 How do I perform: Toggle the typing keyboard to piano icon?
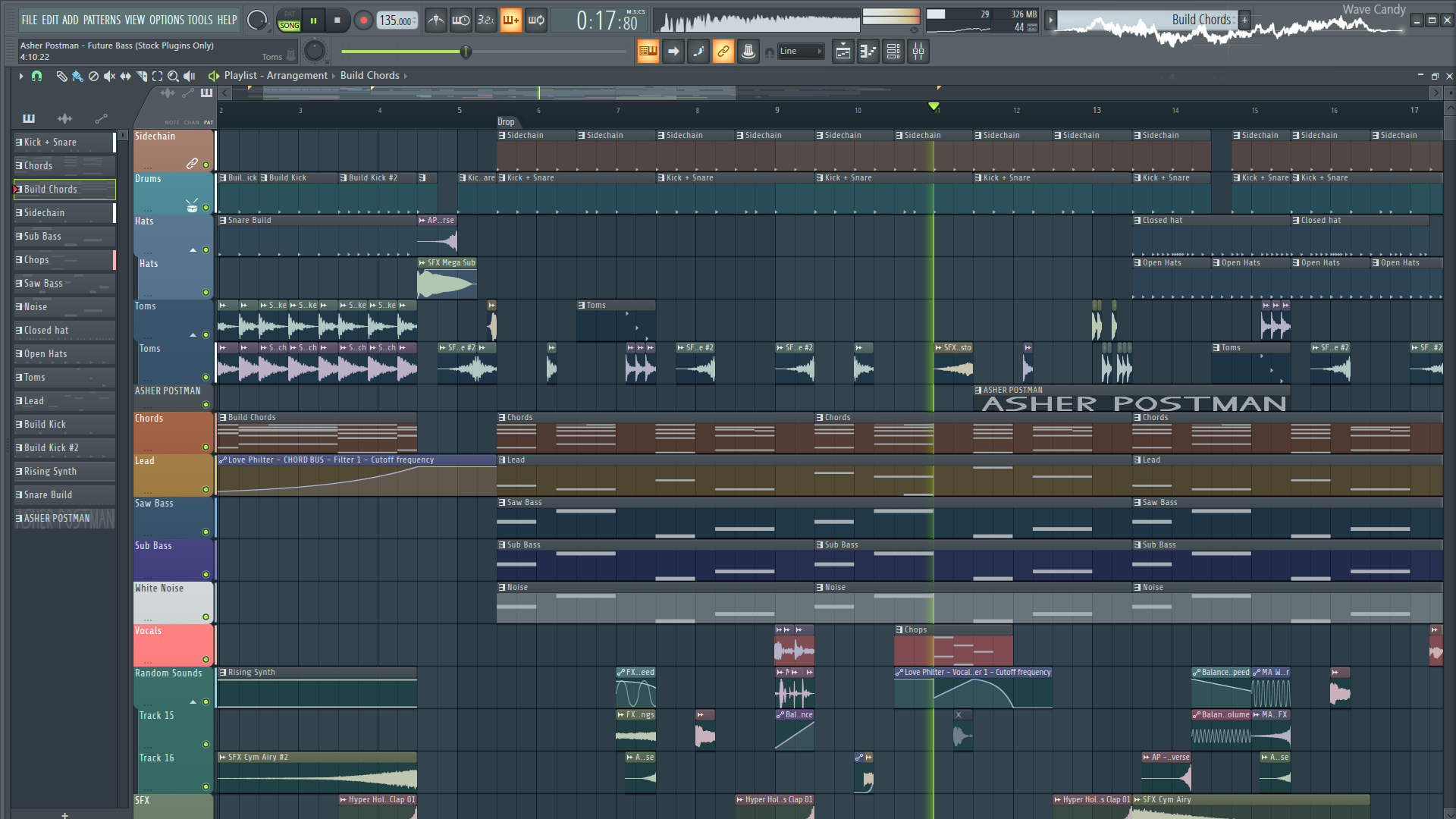click(648, 52)
